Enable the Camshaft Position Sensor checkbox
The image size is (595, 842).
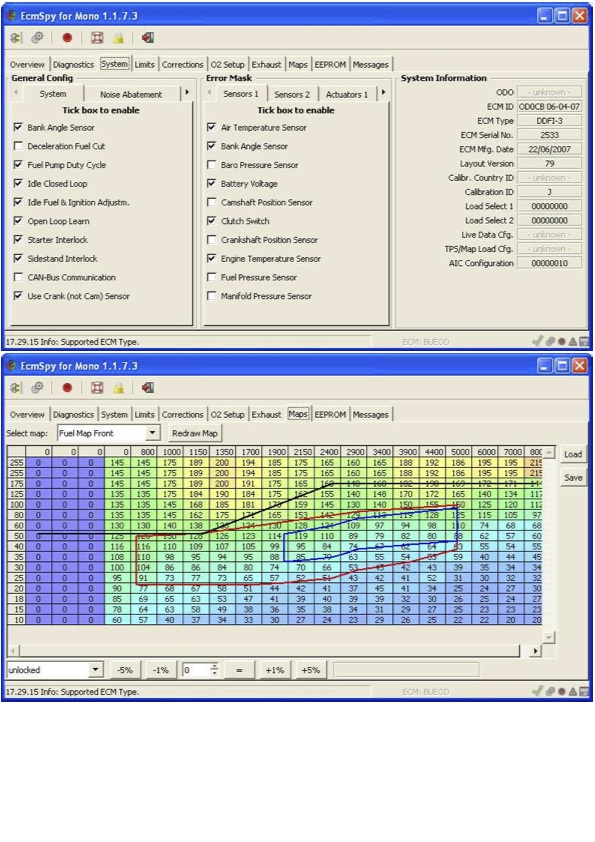(x=212, y=202)
